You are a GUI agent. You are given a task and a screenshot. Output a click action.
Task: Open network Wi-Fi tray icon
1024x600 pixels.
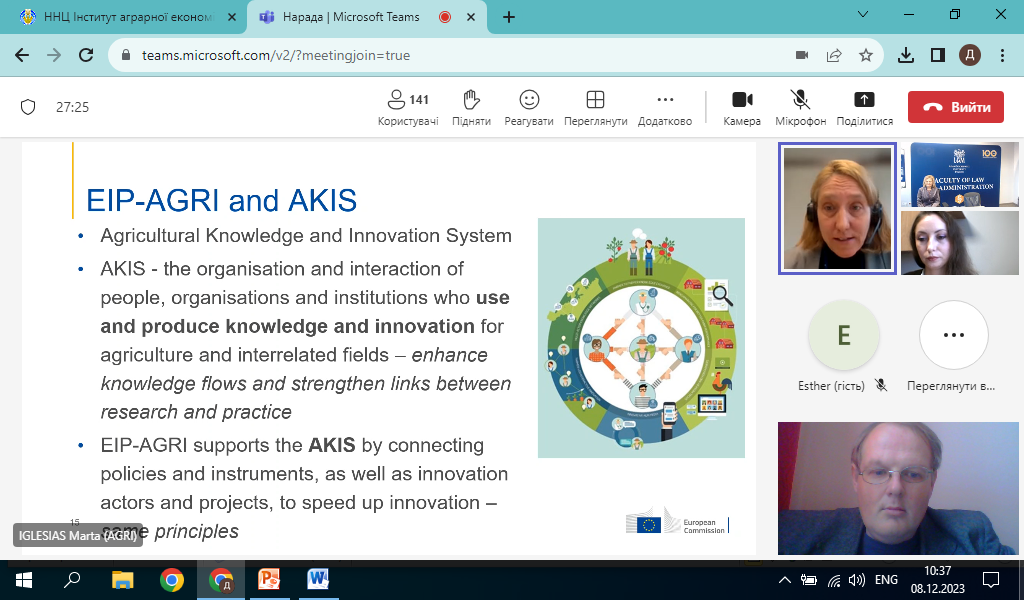click(834, 580)
